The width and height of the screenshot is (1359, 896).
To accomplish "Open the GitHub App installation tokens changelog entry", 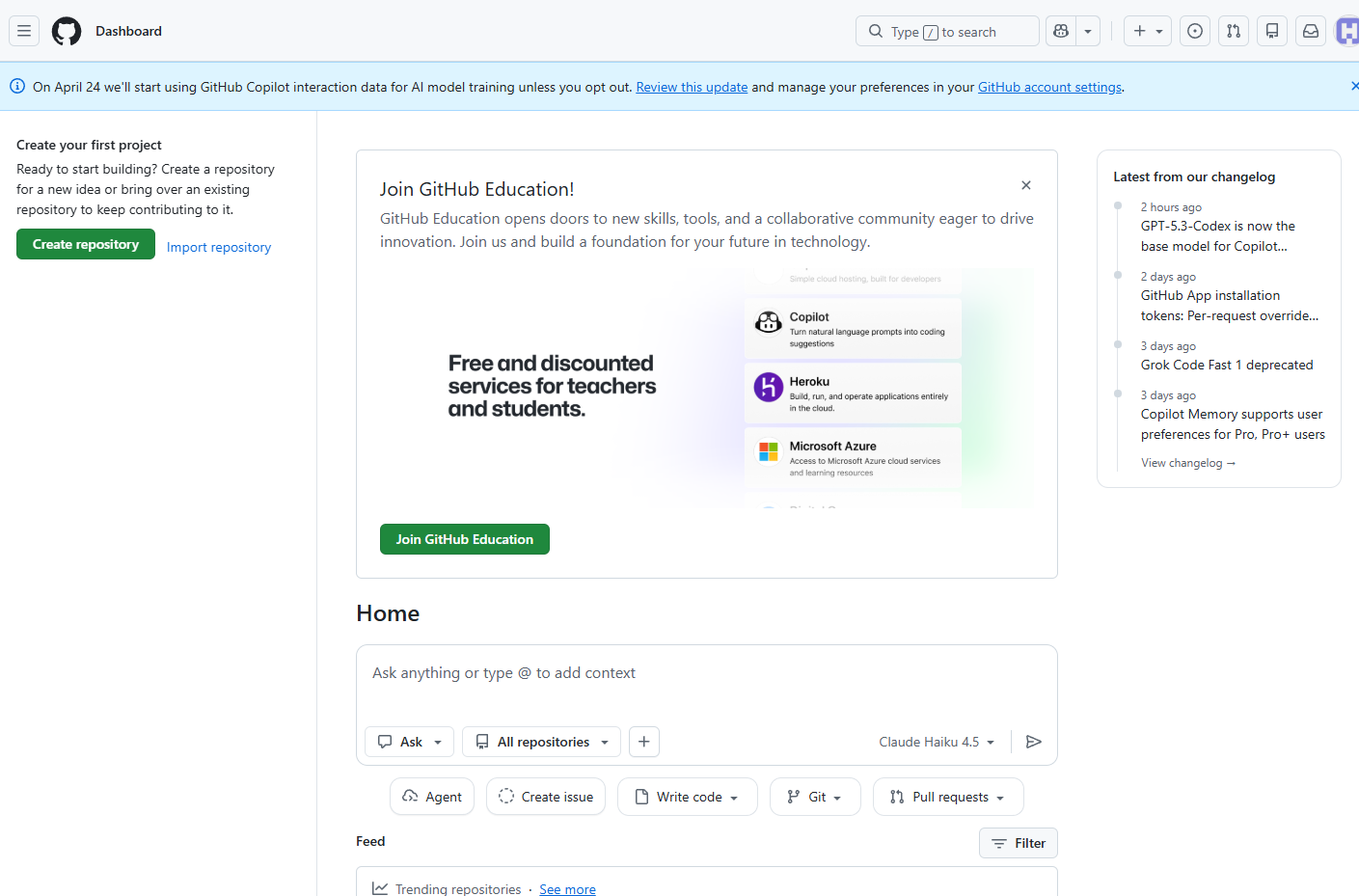I will click(x=1230, y=306).
